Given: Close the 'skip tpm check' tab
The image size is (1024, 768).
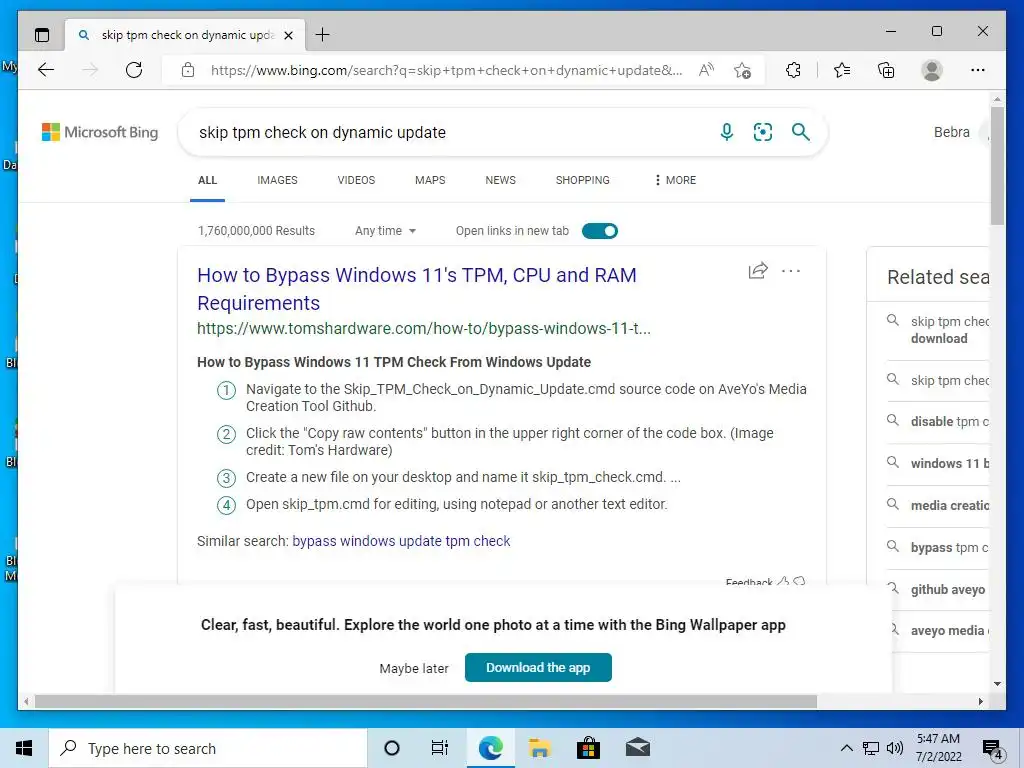Looking at the screenshot, I should pyautogui.click(x=289, y=35).
